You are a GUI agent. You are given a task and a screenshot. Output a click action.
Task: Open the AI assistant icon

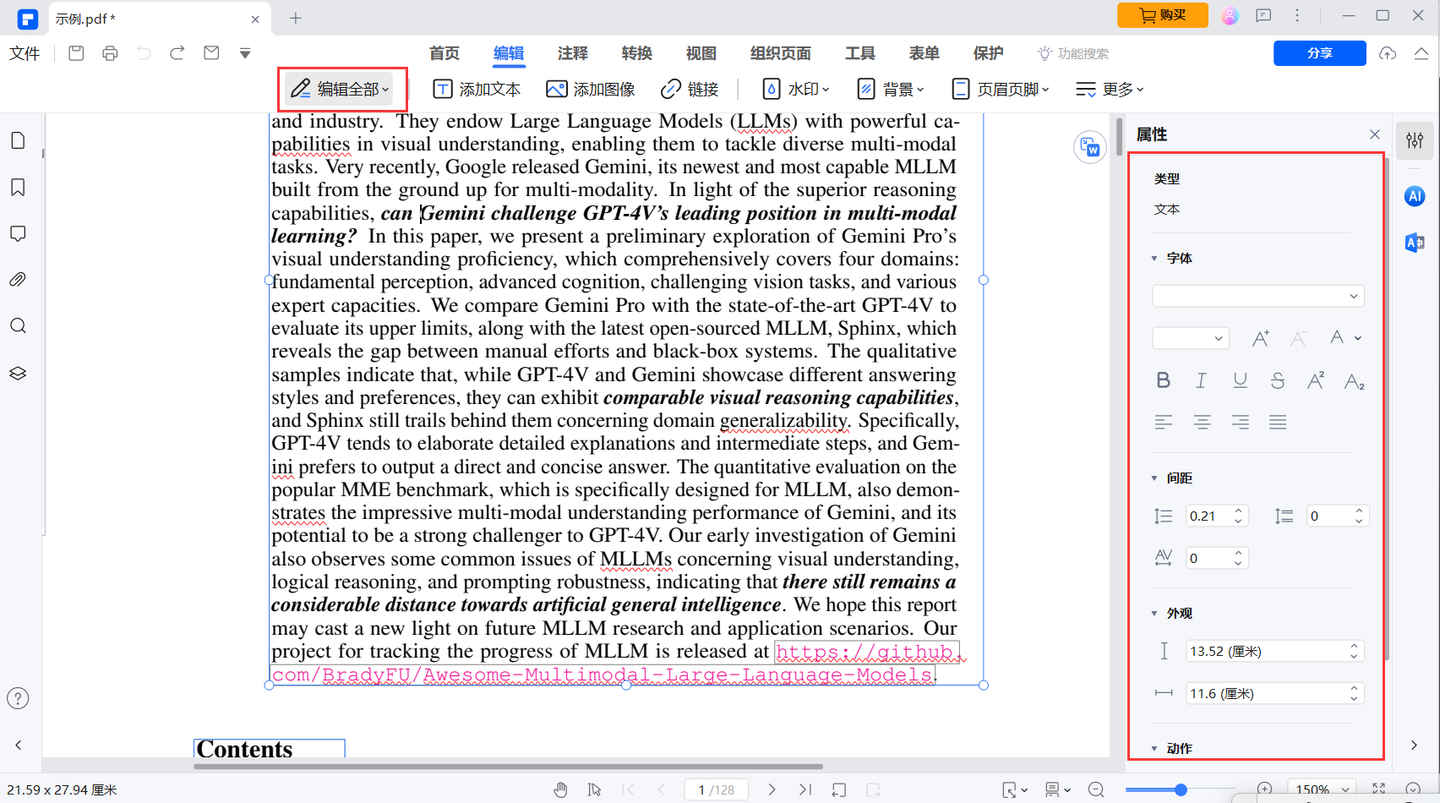[1415, 196]
